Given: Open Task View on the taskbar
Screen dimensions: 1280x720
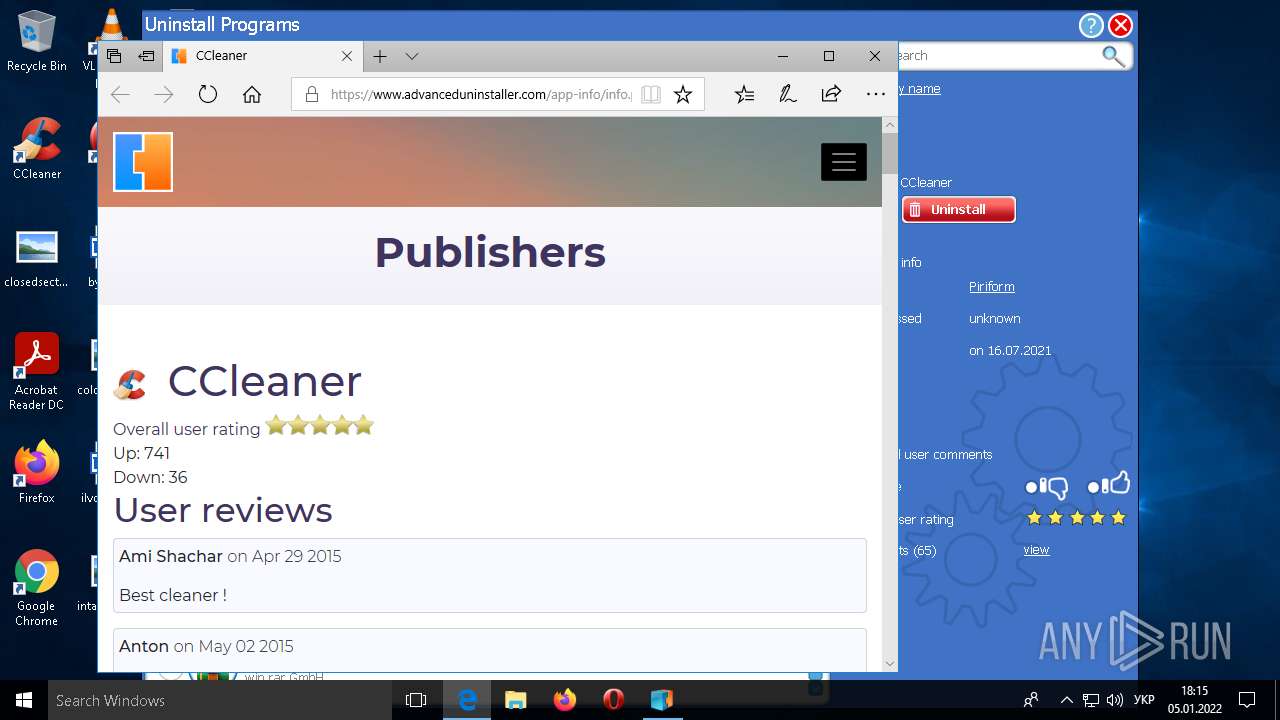Looking at the screenshot, I should click(416, 700).
